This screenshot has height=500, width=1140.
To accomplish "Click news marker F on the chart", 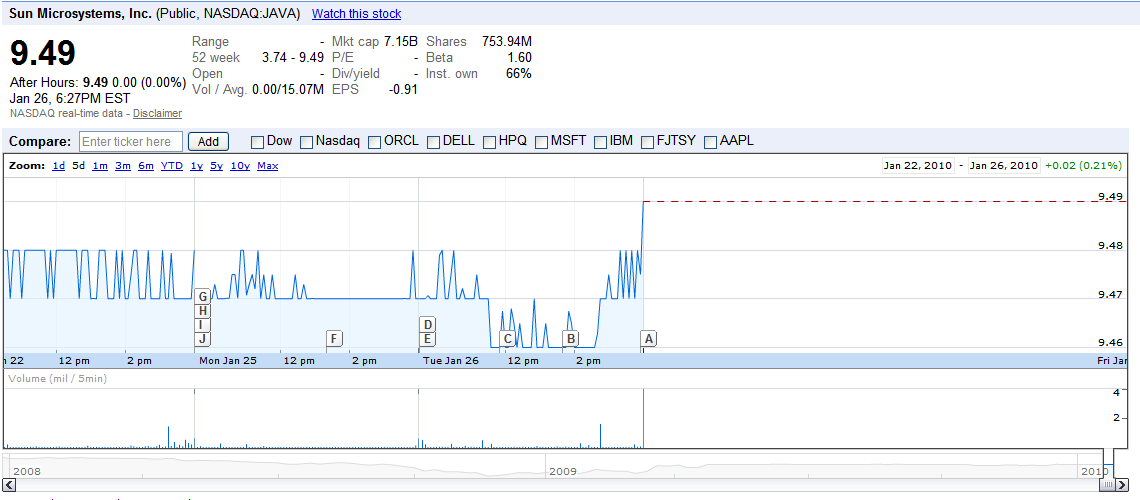I will [x=334, y=339].
